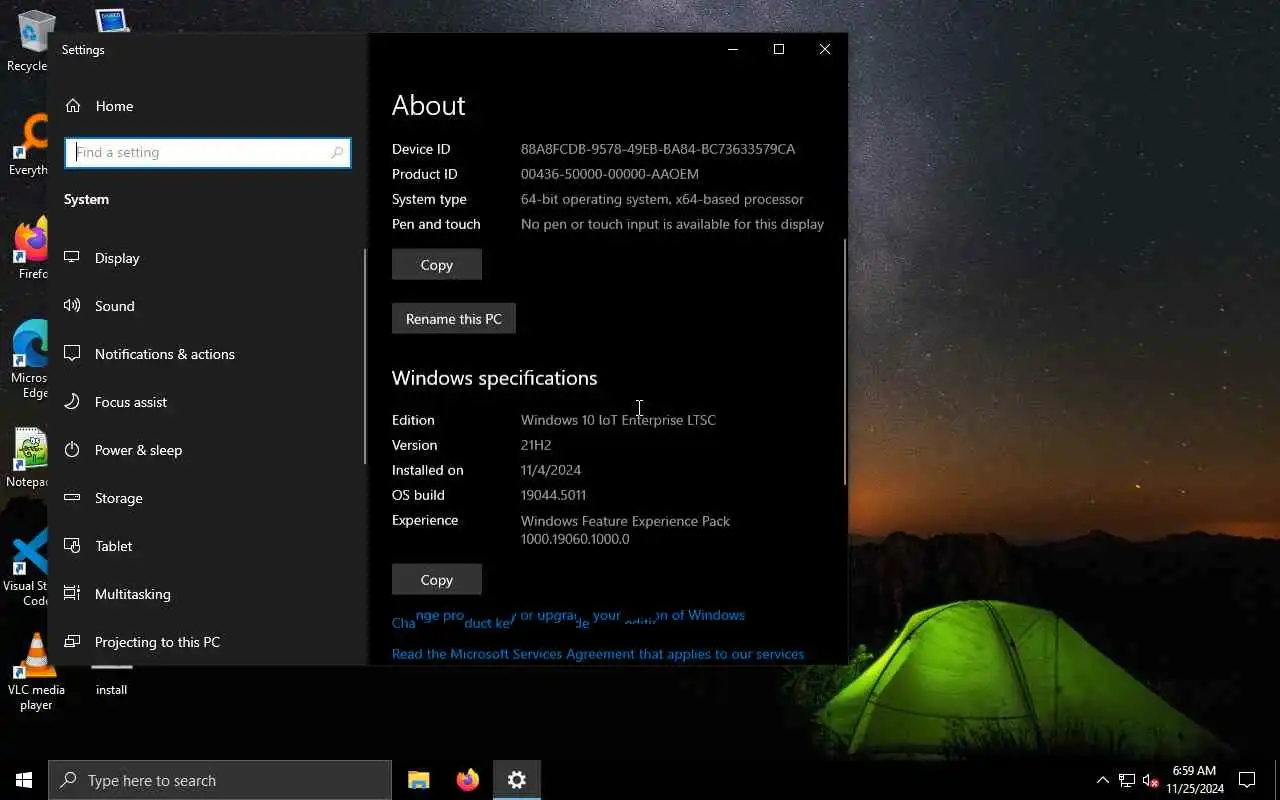Select the OS build value 19044.5011
Screen dimensions: 1280x800
pyautogui.click(x=553, y=495)
